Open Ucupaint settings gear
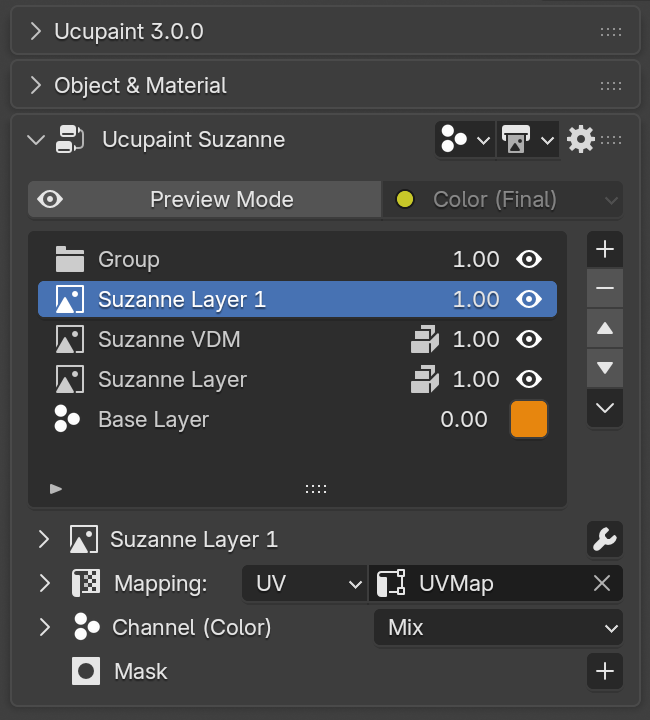 tap(581, 140)
